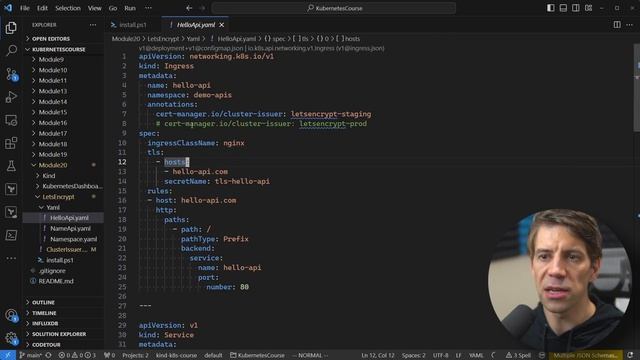Viewport: 640px width, 360px height.
Task: Open the Extensions view
Action: [11, 143]
